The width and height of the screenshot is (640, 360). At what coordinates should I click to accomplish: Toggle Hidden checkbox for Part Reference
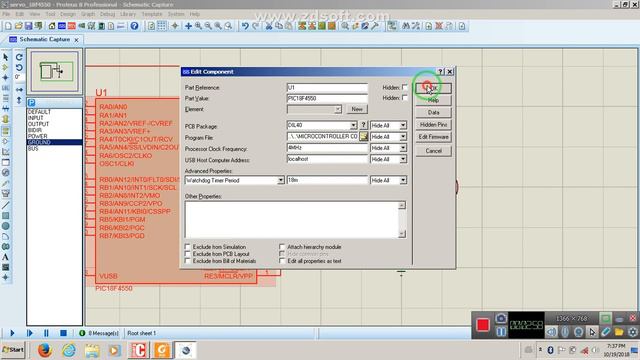404,87
